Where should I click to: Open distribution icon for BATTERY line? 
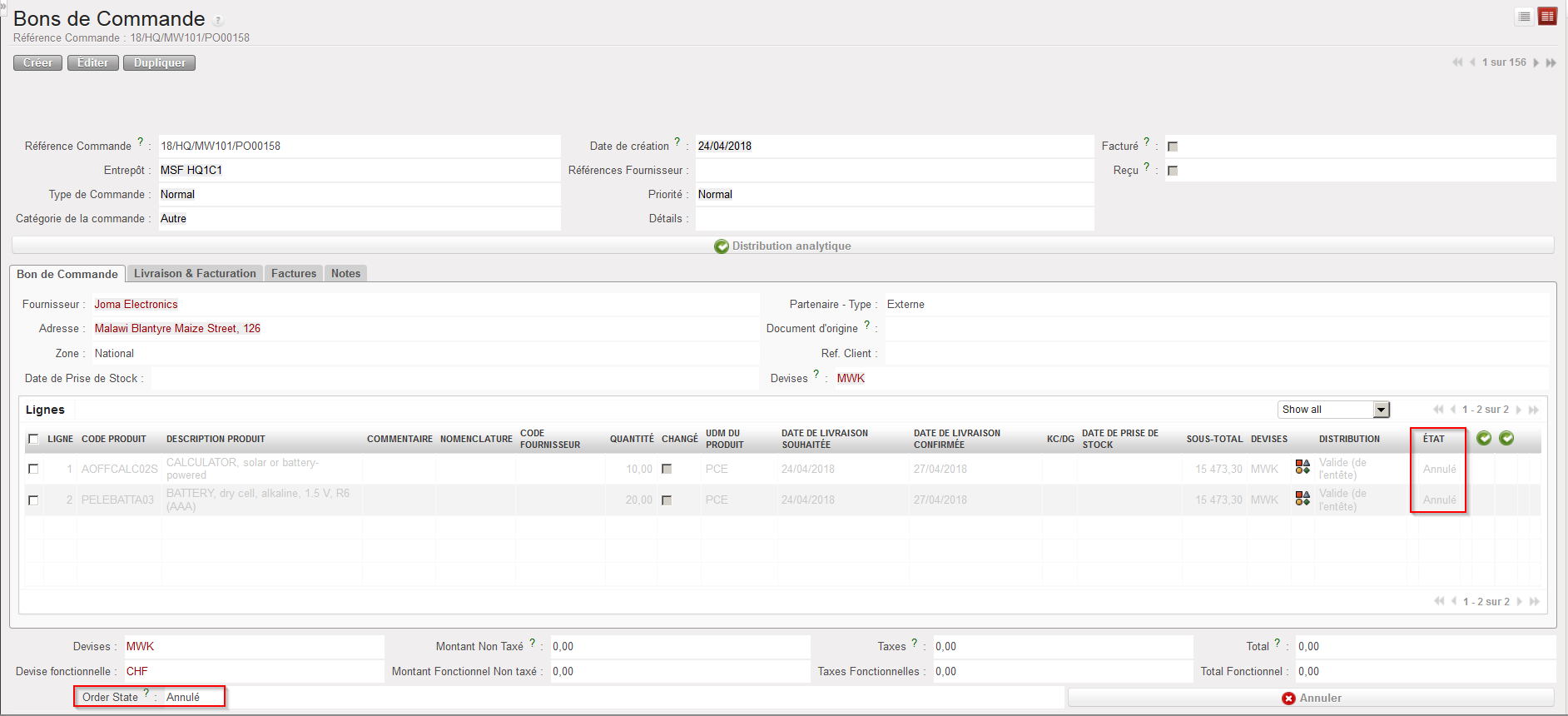coord(1303,498)
